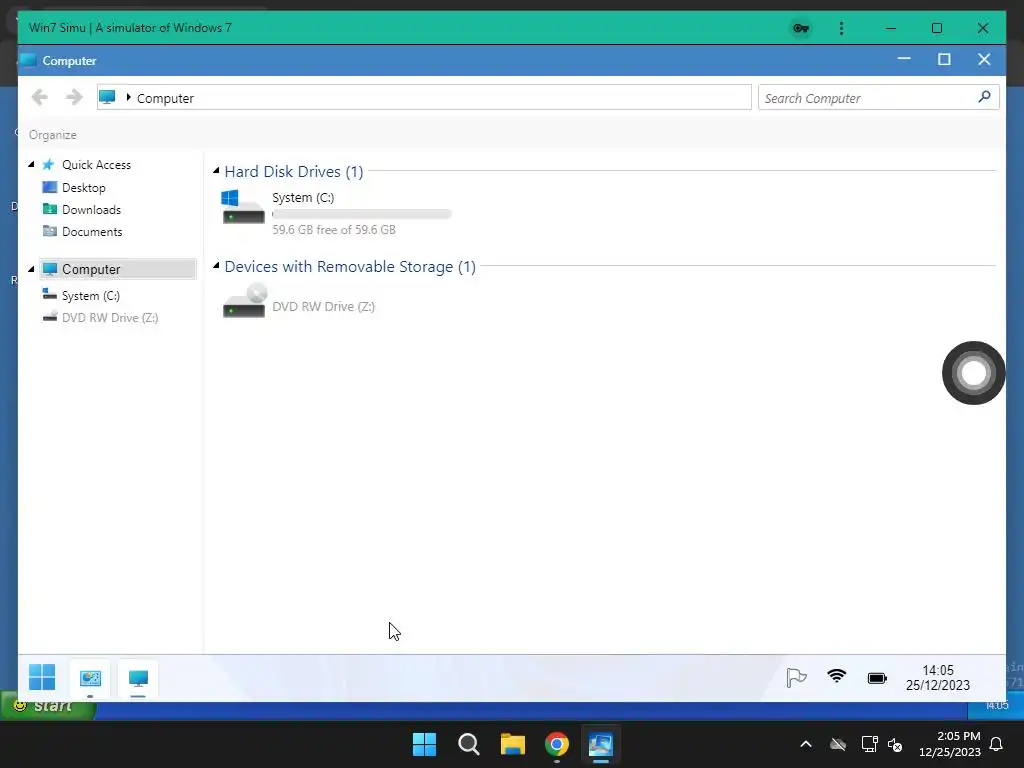Viewport: 1024px width, 768px height.
Task: Click the host clock showing 2:05 PM
Action: coord(950,744)
